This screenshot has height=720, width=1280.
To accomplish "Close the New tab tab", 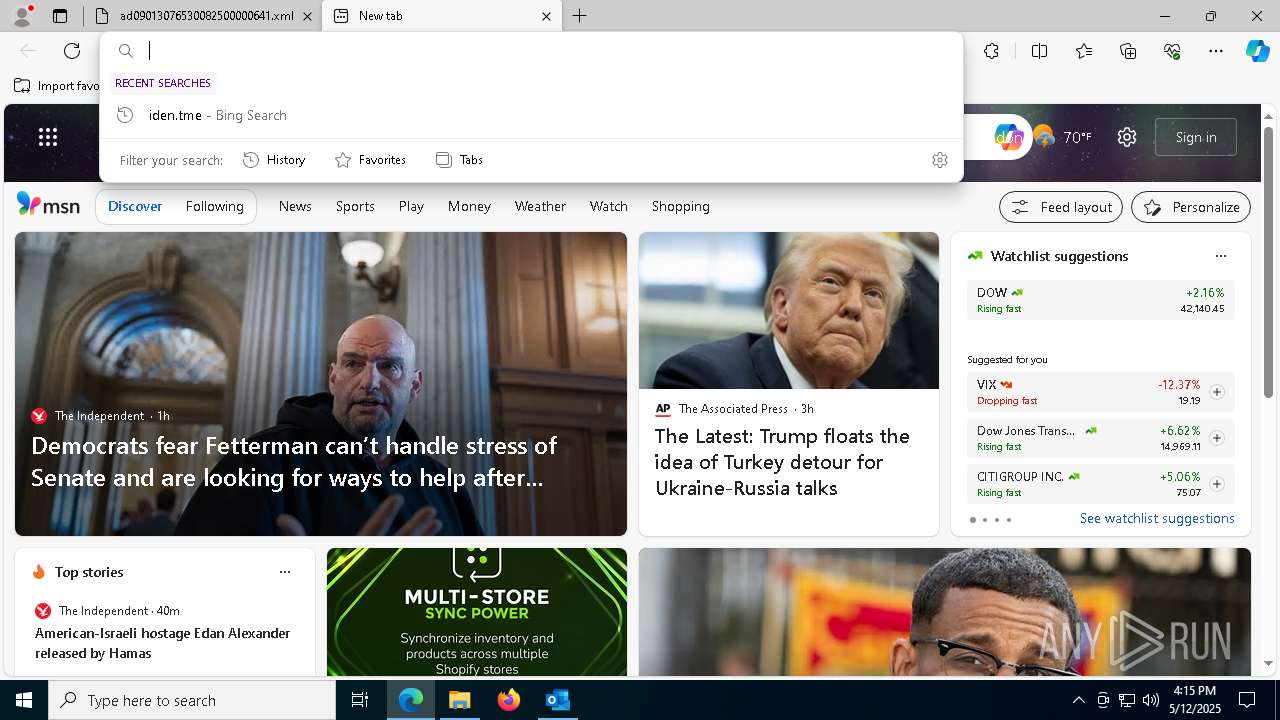I will (546, 16).
